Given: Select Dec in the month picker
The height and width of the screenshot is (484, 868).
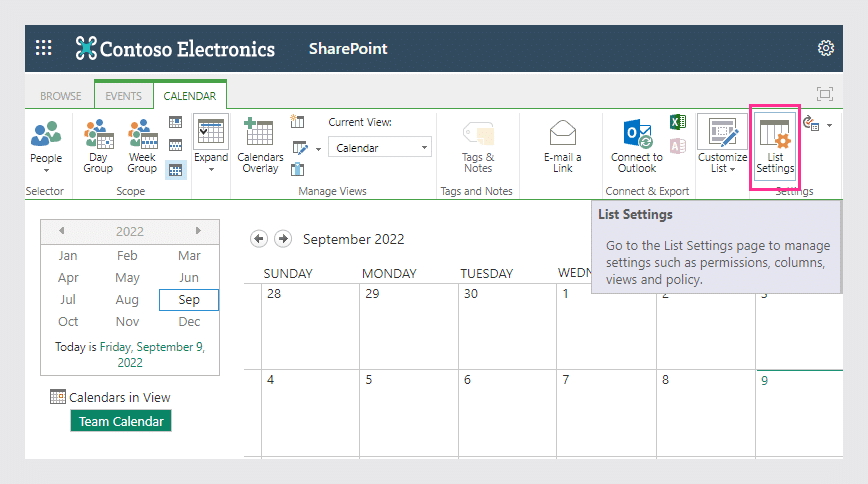Looking at the screenshot, I should (189, 322).
